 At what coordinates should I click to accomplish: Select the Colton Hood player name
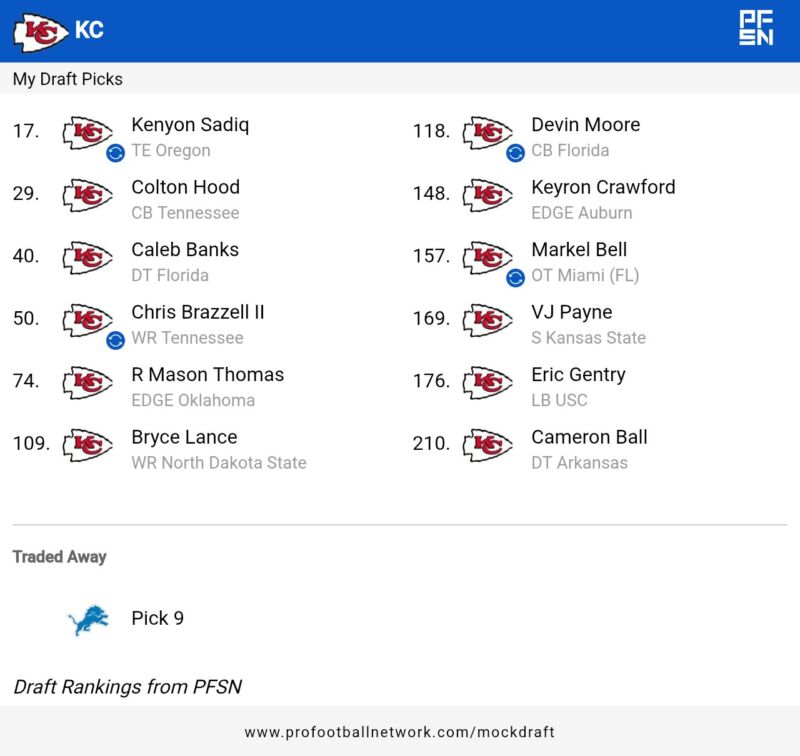(185, 187)
